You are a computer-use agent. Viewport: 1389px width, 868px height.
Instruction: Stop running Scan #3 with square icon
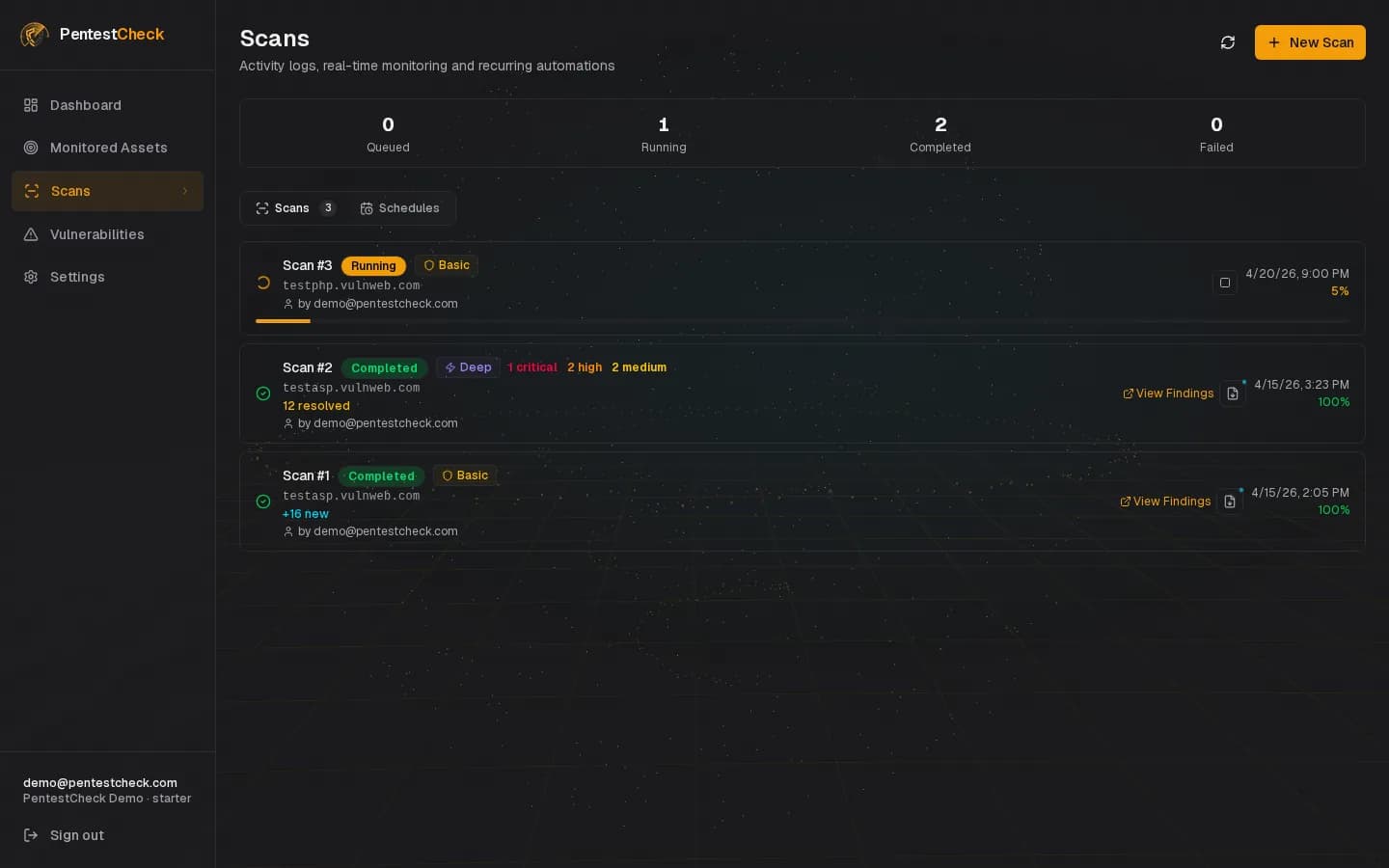(1225, 283)
